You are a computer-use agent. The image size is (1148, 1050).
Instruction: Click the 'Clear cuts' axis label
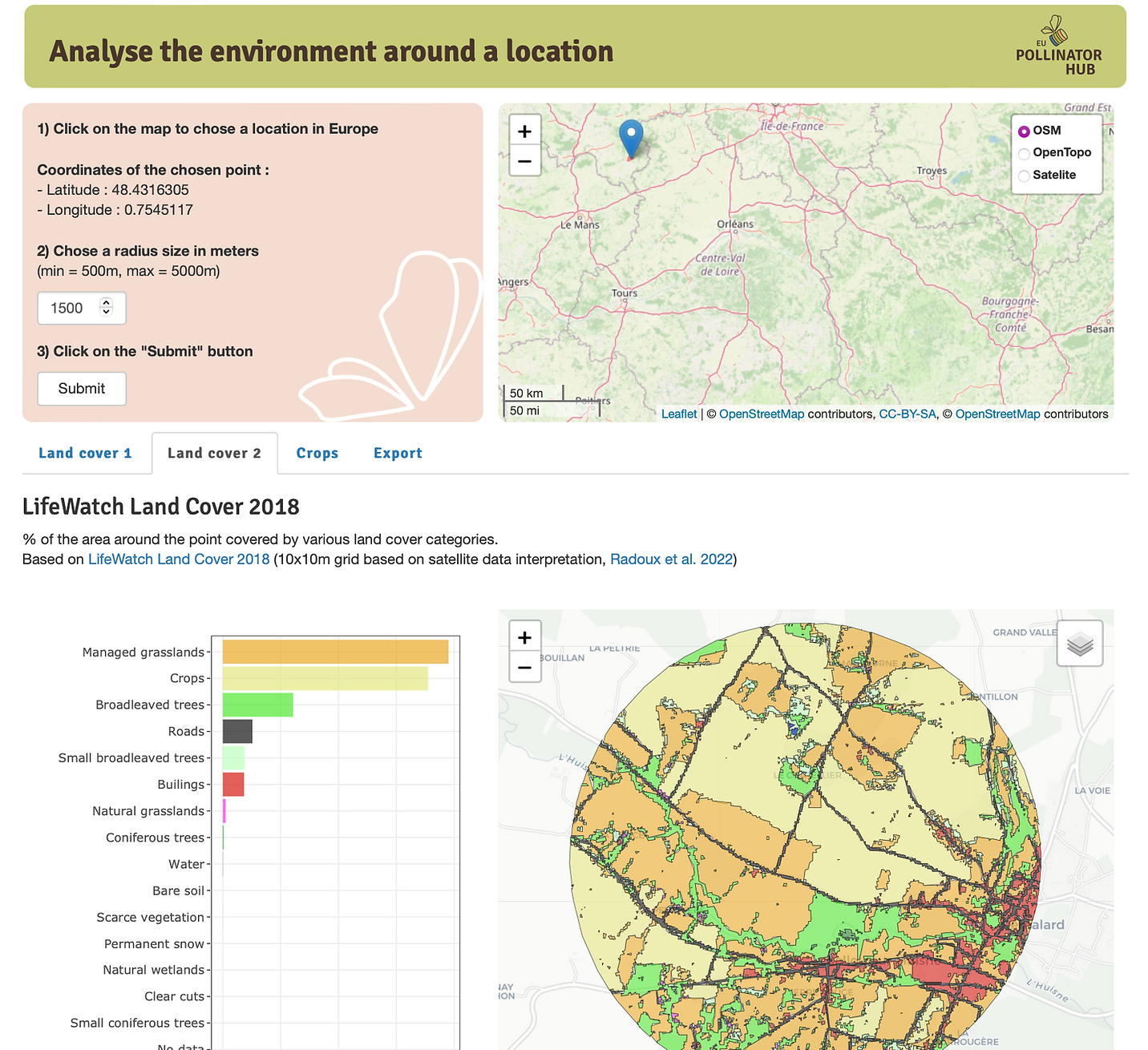[x=175, y=996]
